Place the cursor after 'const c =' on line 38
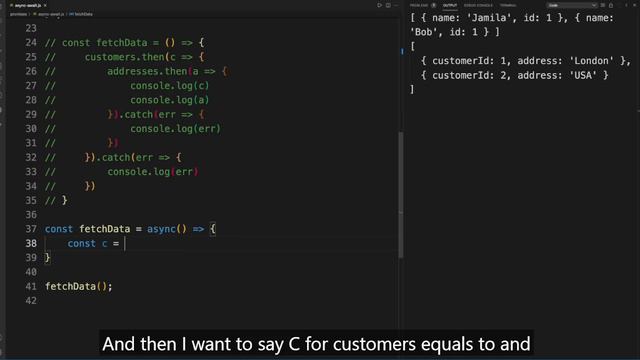Image resolution: width=640 pixels, height=360 pixels. pyautogui.click(x=125, y=244)
